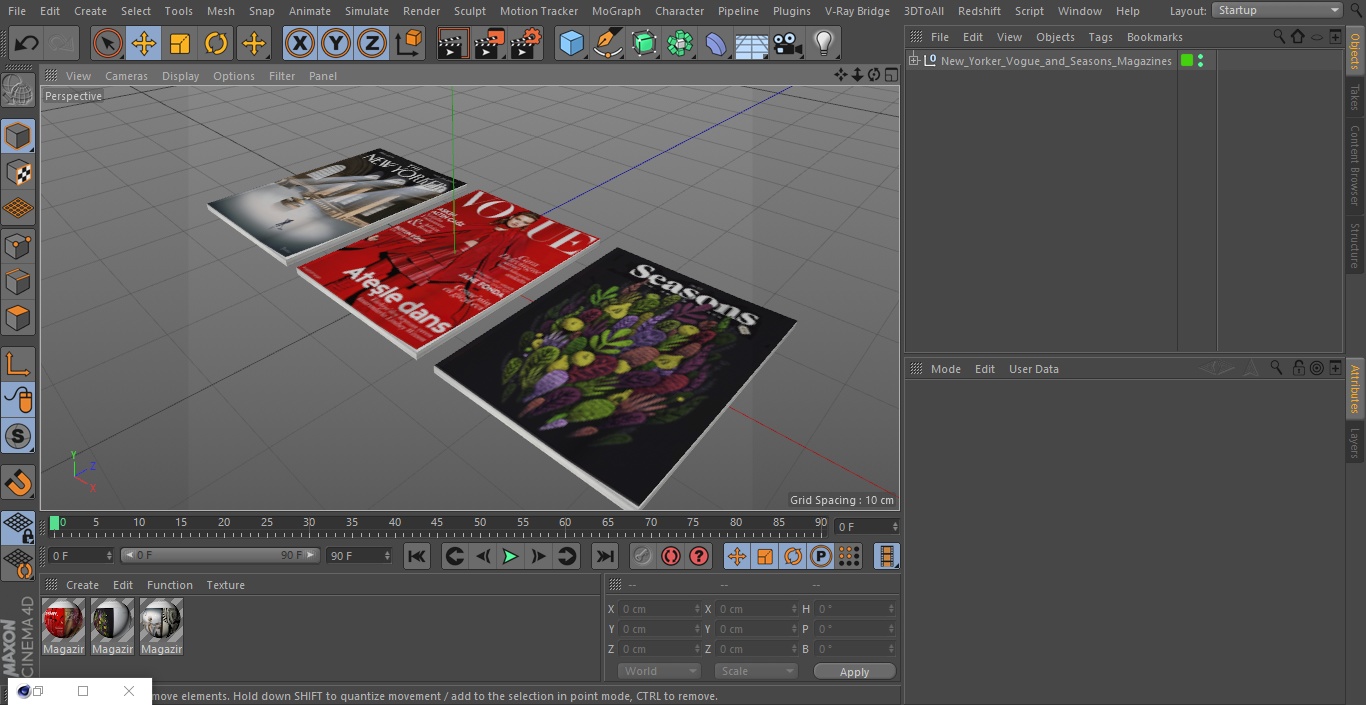Switch to Model mode
1366x705 pixels.
click(x=18, y=136)
